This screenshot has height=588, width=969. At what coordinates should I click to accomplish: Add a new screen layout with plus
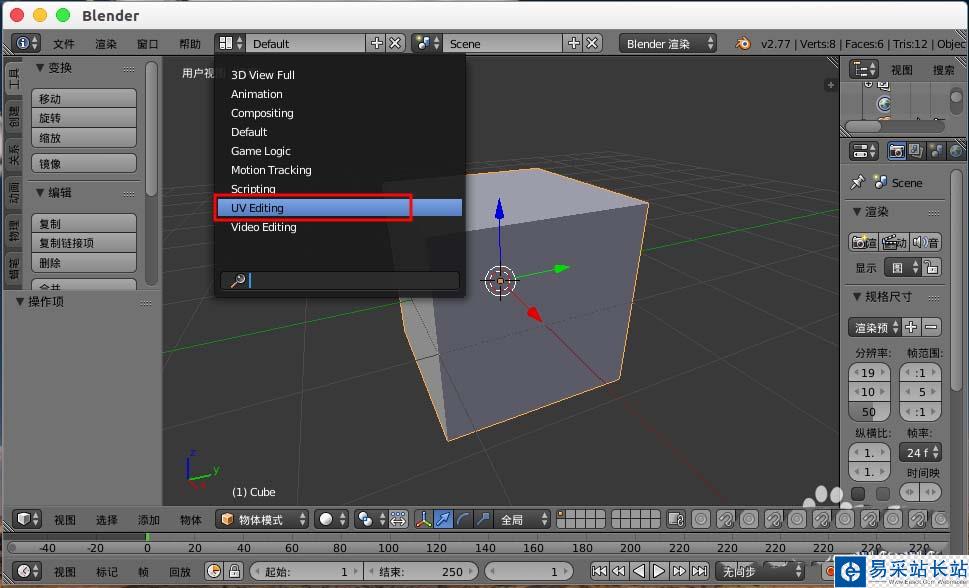tap(376, 43)
